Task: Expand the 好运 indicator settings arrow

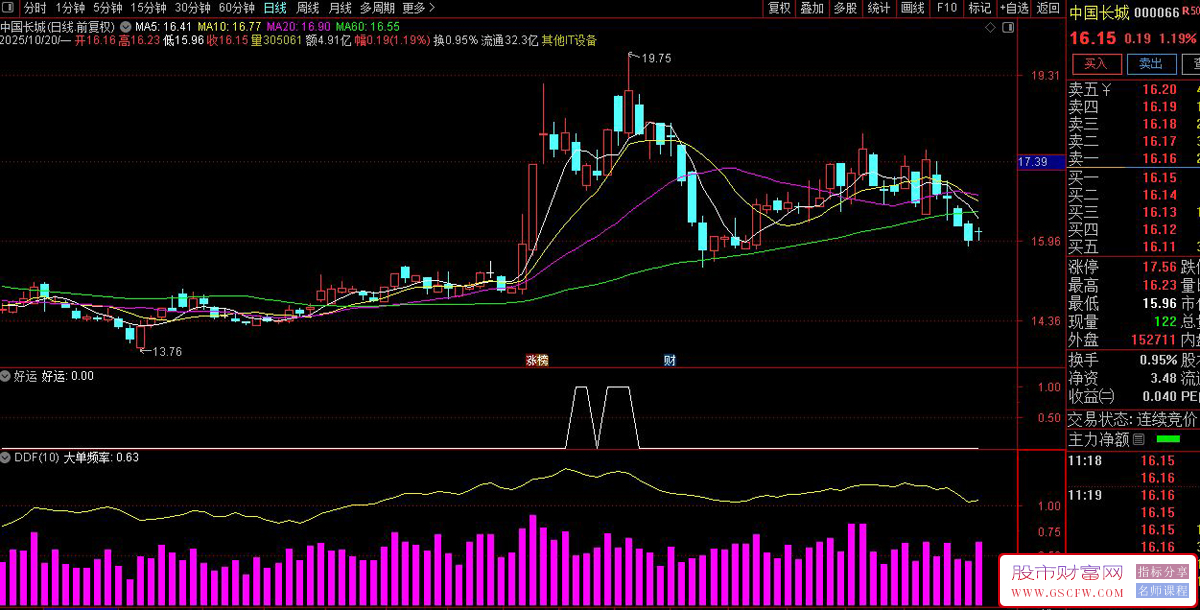Action: 6,377
